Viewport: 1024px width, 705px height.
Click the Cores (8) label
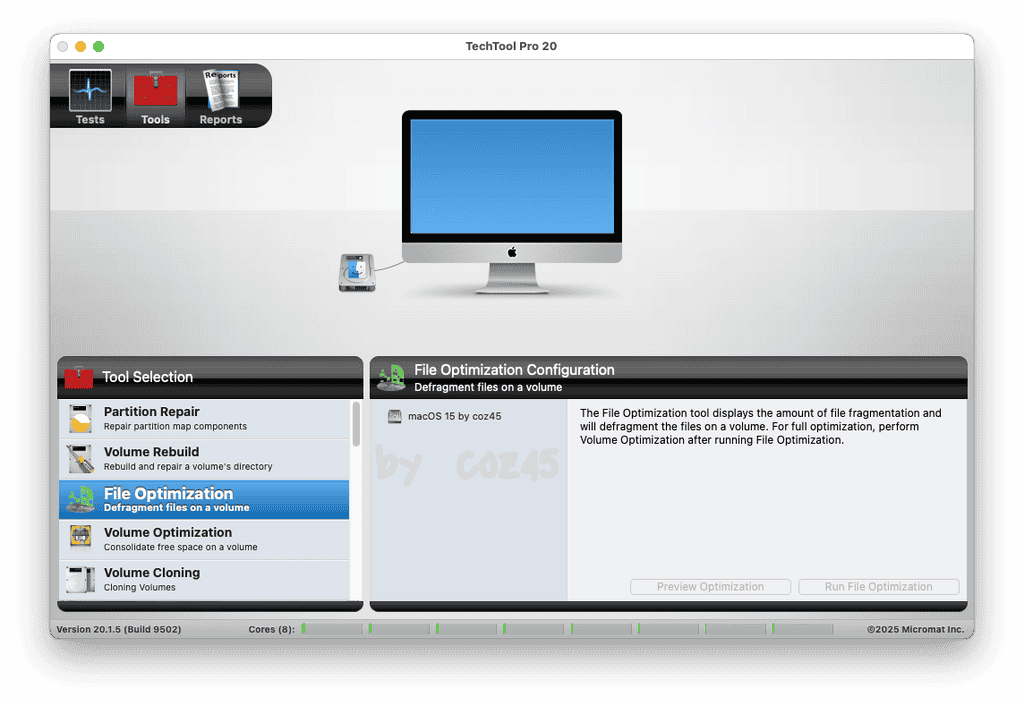272,629
